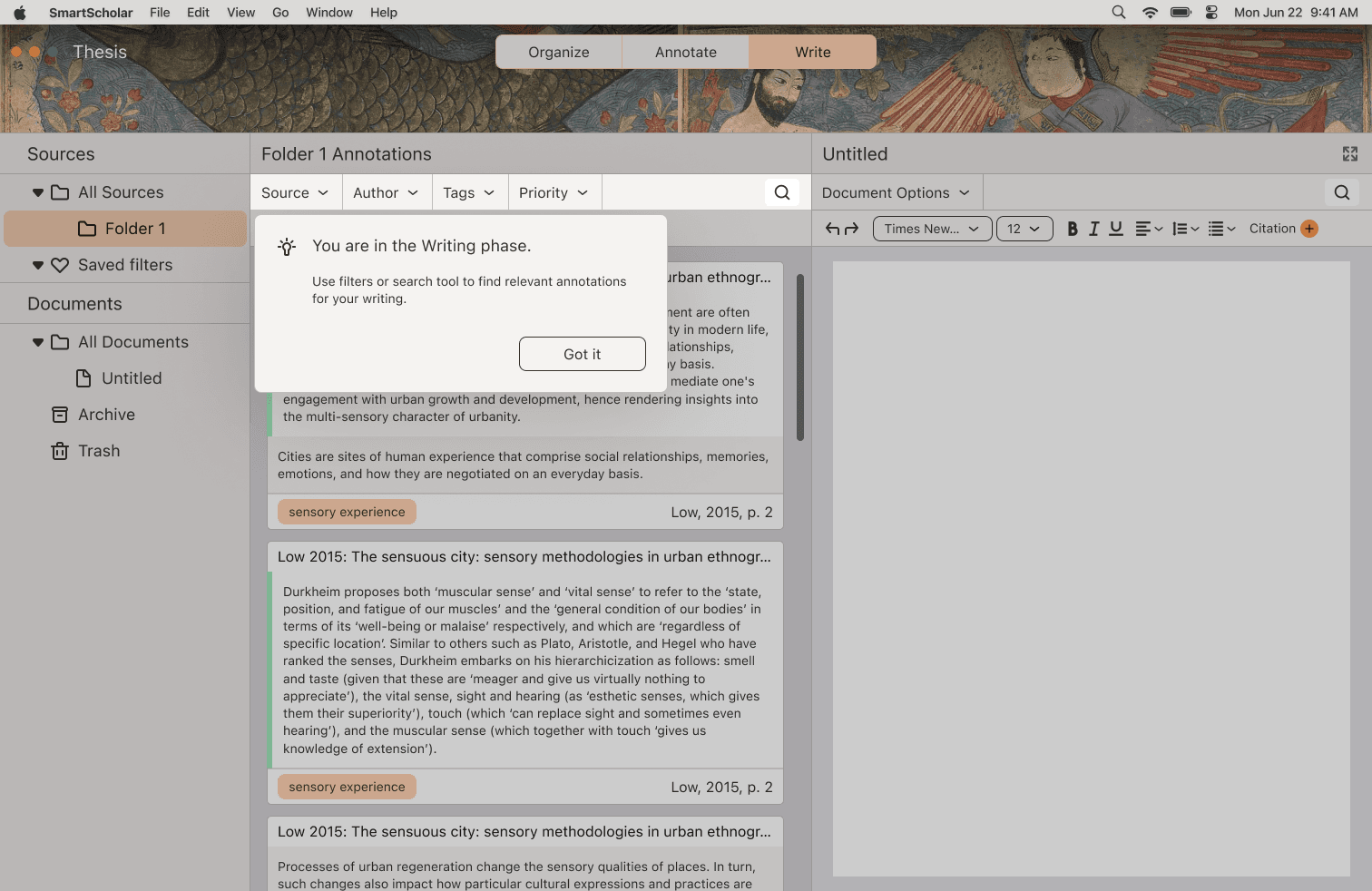Select the note 'Cities are sites of human experience'

(524, 465)
